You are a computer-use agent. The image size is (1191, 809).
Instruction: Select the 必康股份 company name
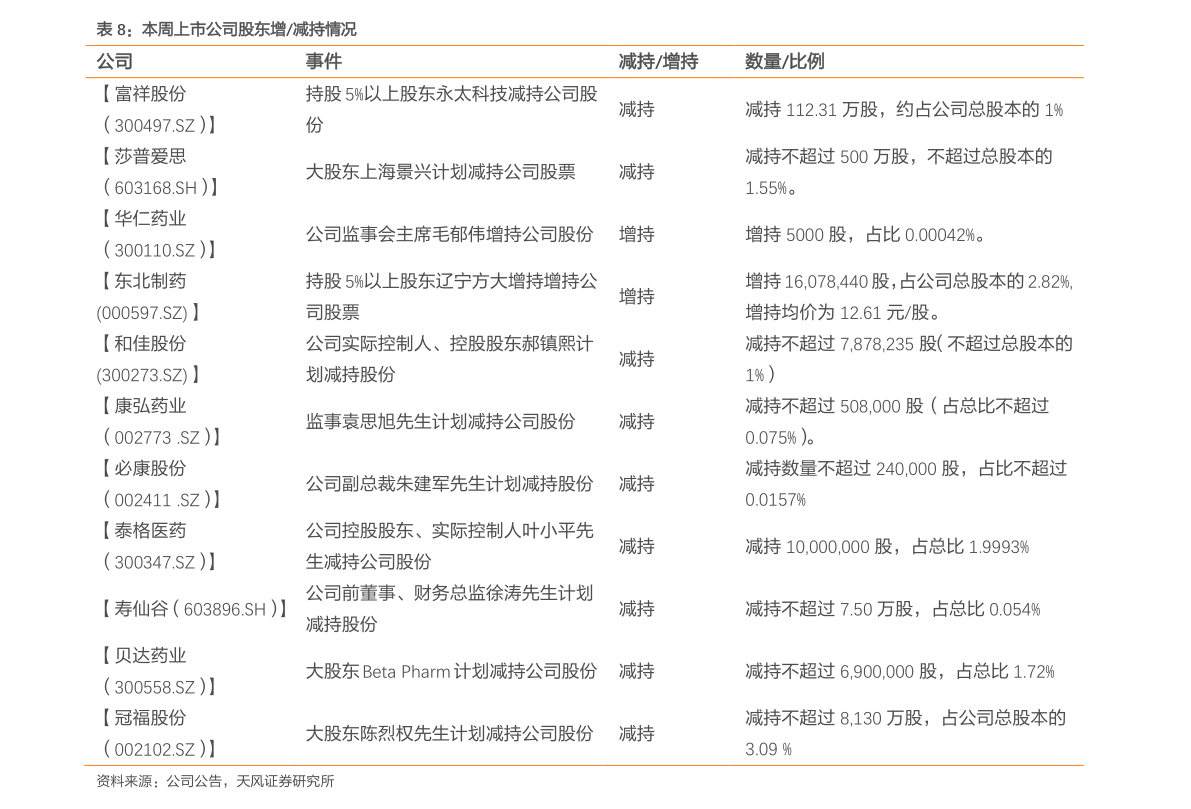click(150, 468)
